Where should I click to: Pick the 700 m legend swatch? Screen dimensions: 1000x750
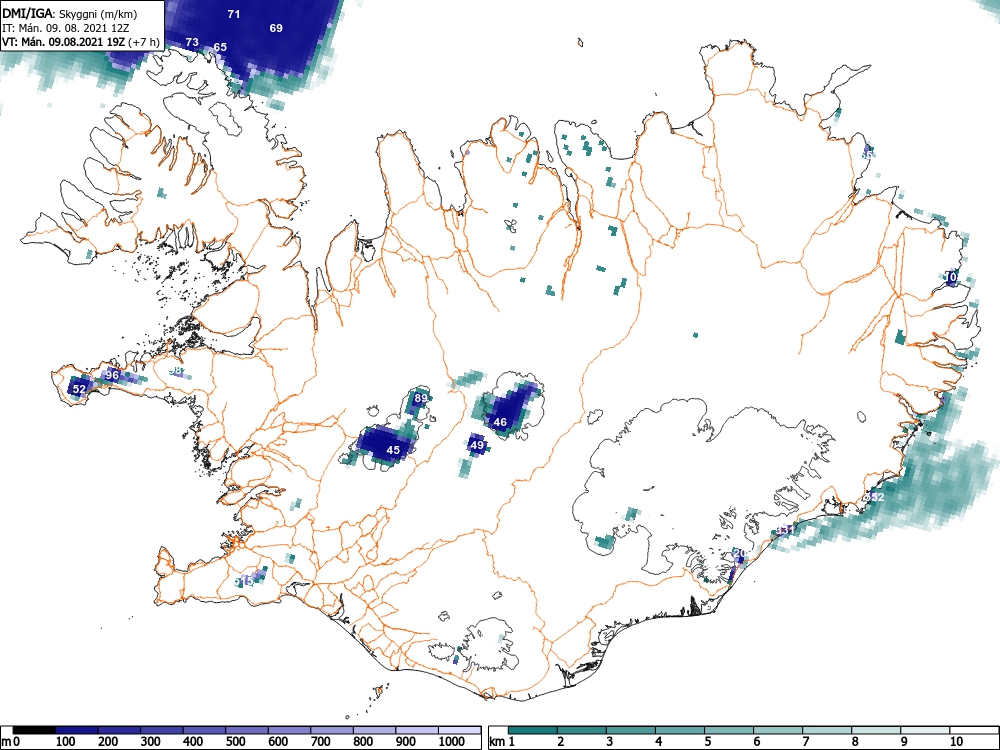[x=332, y=730]
